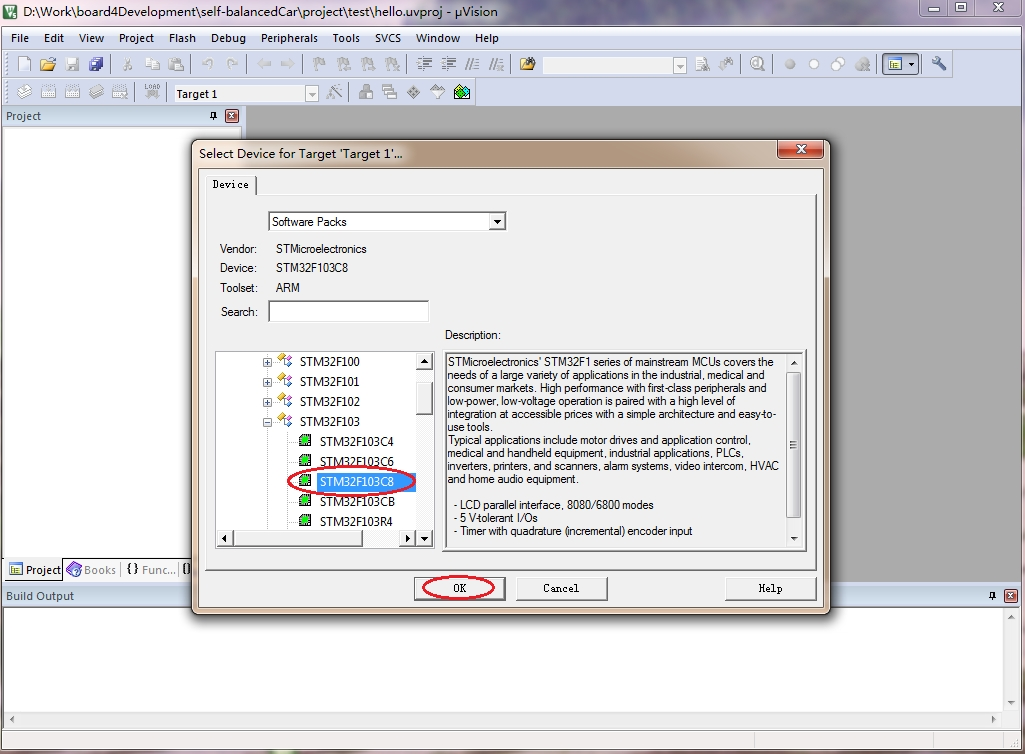This screenshot has height=754, width=1025.
Task: Open the Project menu
Action: coord(136,38)
